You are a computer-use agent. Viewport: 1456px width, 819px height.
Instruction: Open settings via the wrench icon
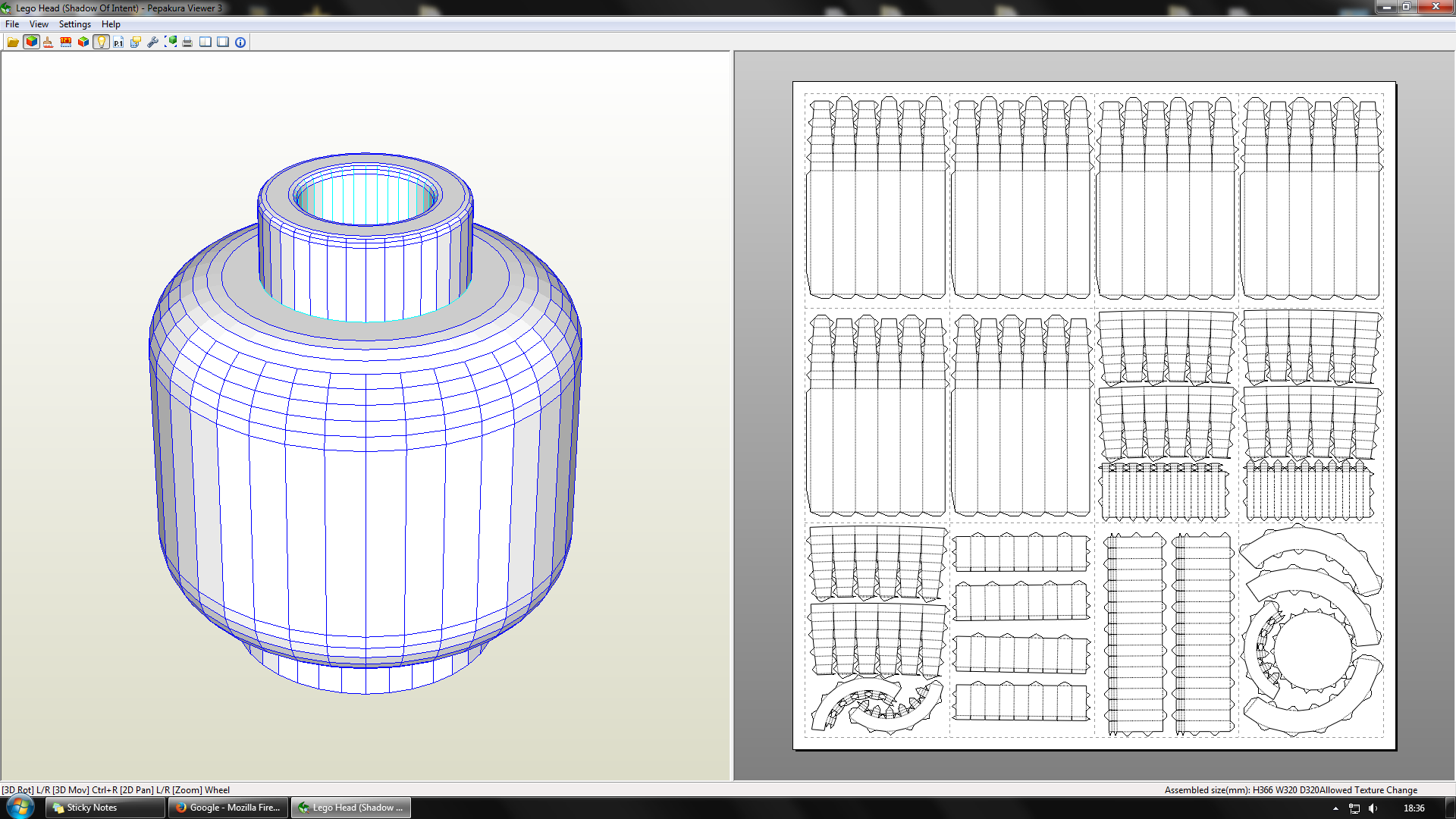pos(153,42)
